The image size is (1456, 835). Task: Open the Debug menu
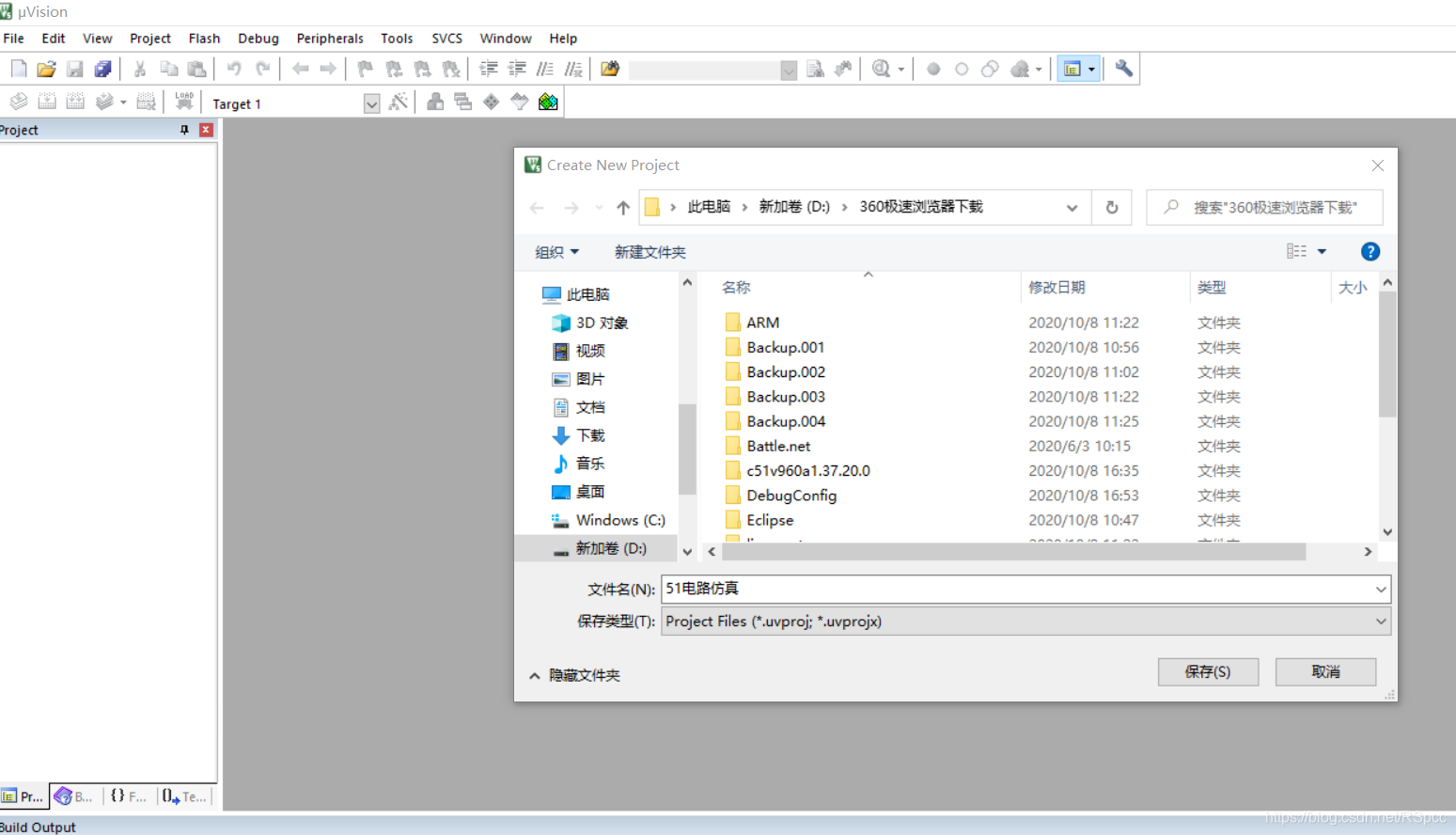click(258, 39)
